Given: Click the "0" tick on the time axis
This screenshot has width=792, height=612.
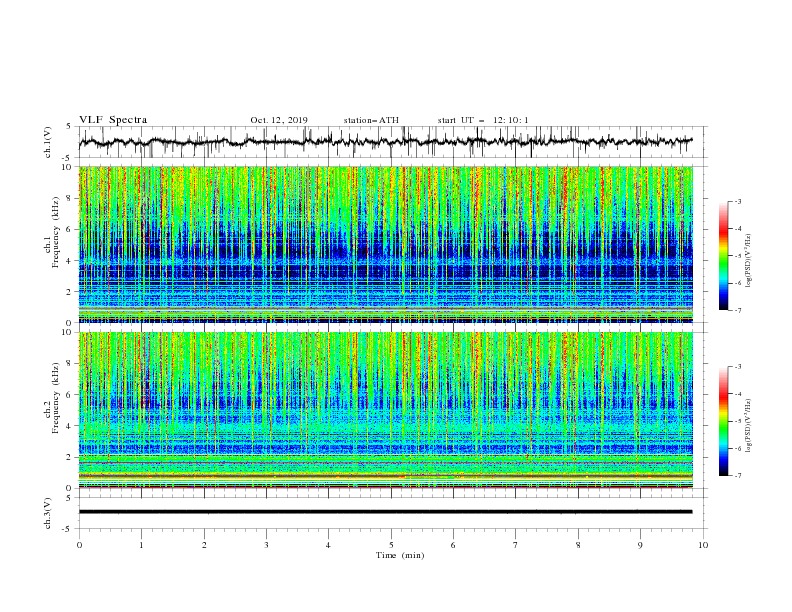Looking at the screenshot, I should [79, 545].
